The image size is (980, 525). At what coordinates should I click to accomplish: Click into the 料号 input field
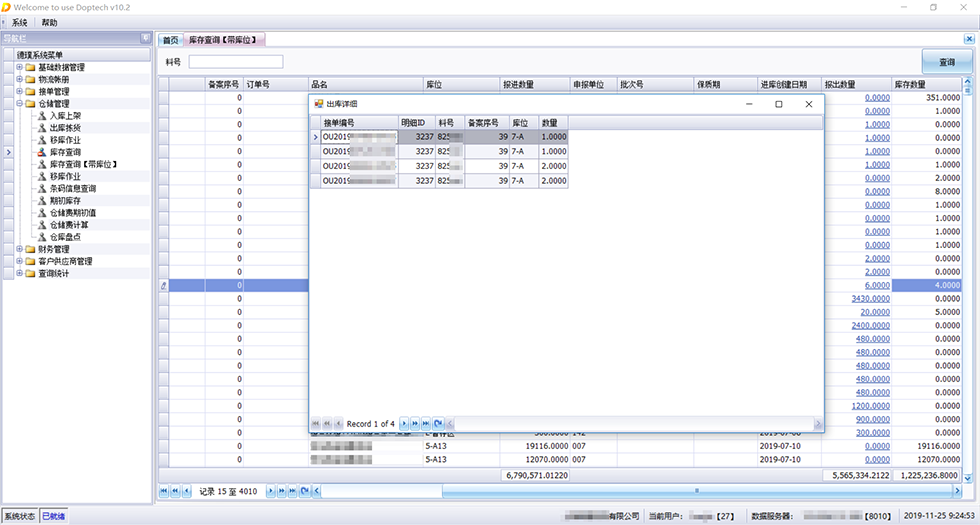click(235, 62)
